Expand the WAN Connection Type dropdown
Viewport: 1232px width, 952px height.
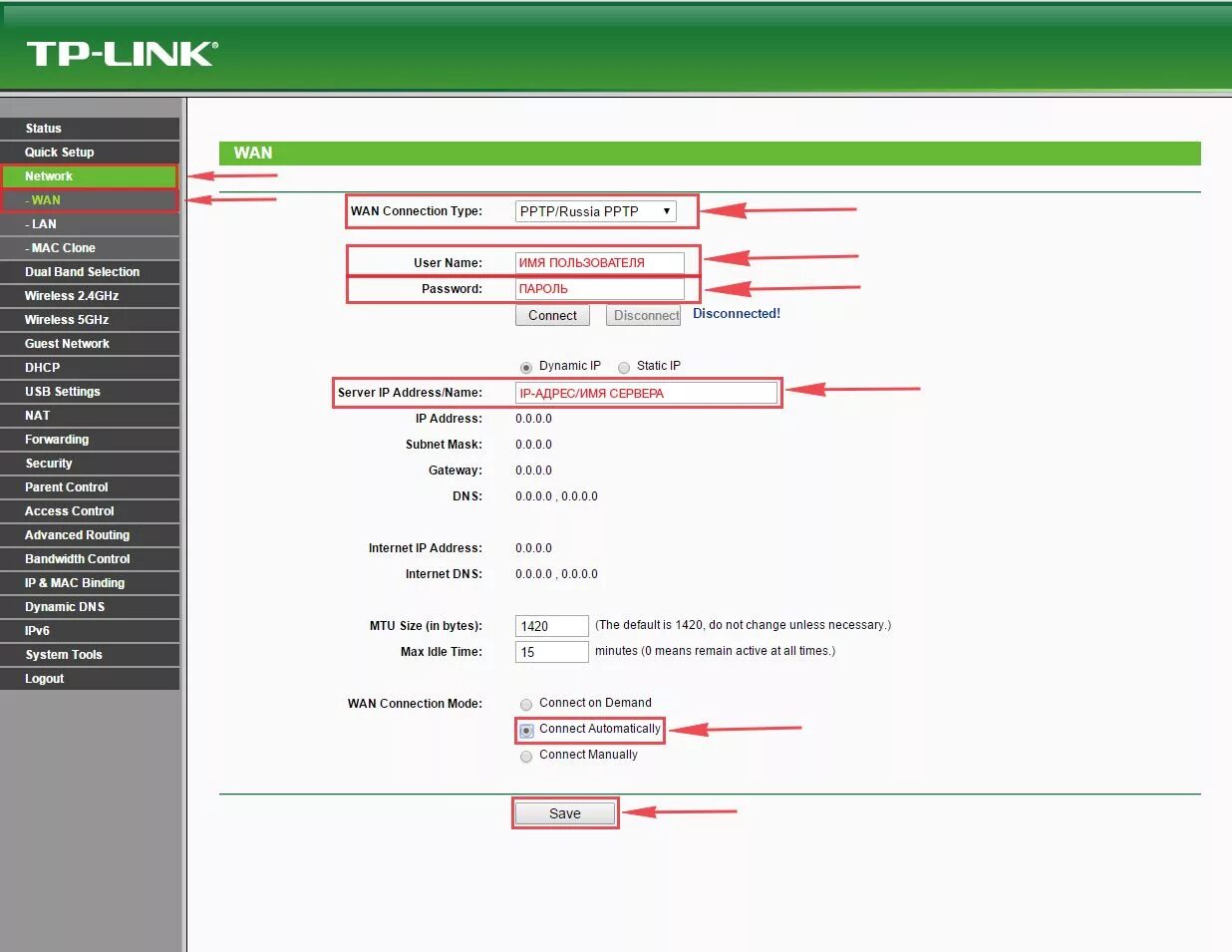coord(596,211)
